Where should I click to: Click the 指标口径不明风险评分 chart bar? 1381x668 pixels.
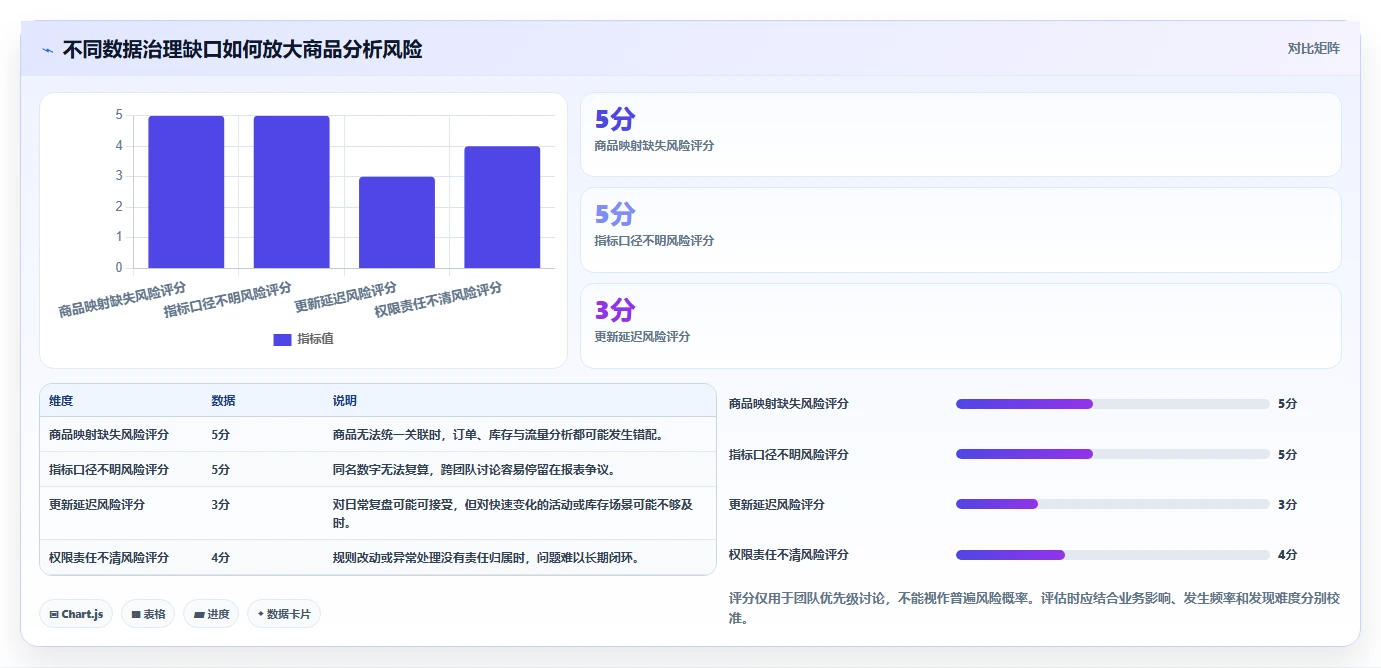click(x=291, y=192)
